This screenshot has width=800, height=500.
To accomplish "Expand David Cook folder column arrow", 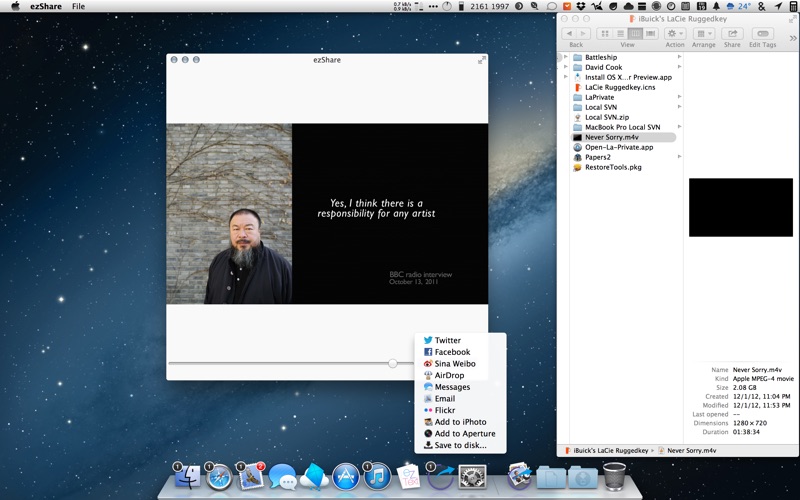I will point(679,67).
